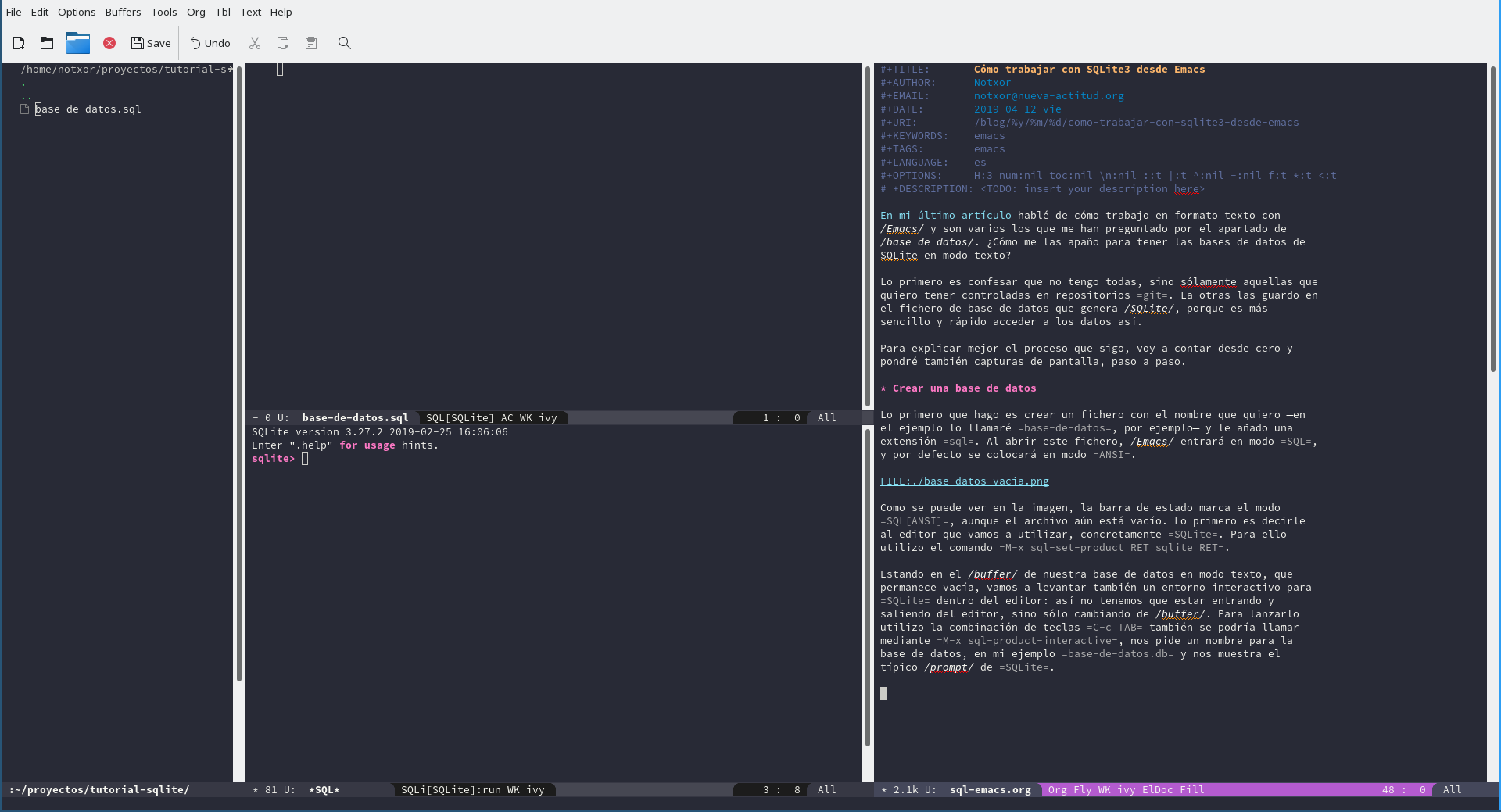The height and width of the screenshot is (812, 1501).
Task: Click the AC indicator in the base-de-datos.sql mode line
Action: (x=507, y=418)
